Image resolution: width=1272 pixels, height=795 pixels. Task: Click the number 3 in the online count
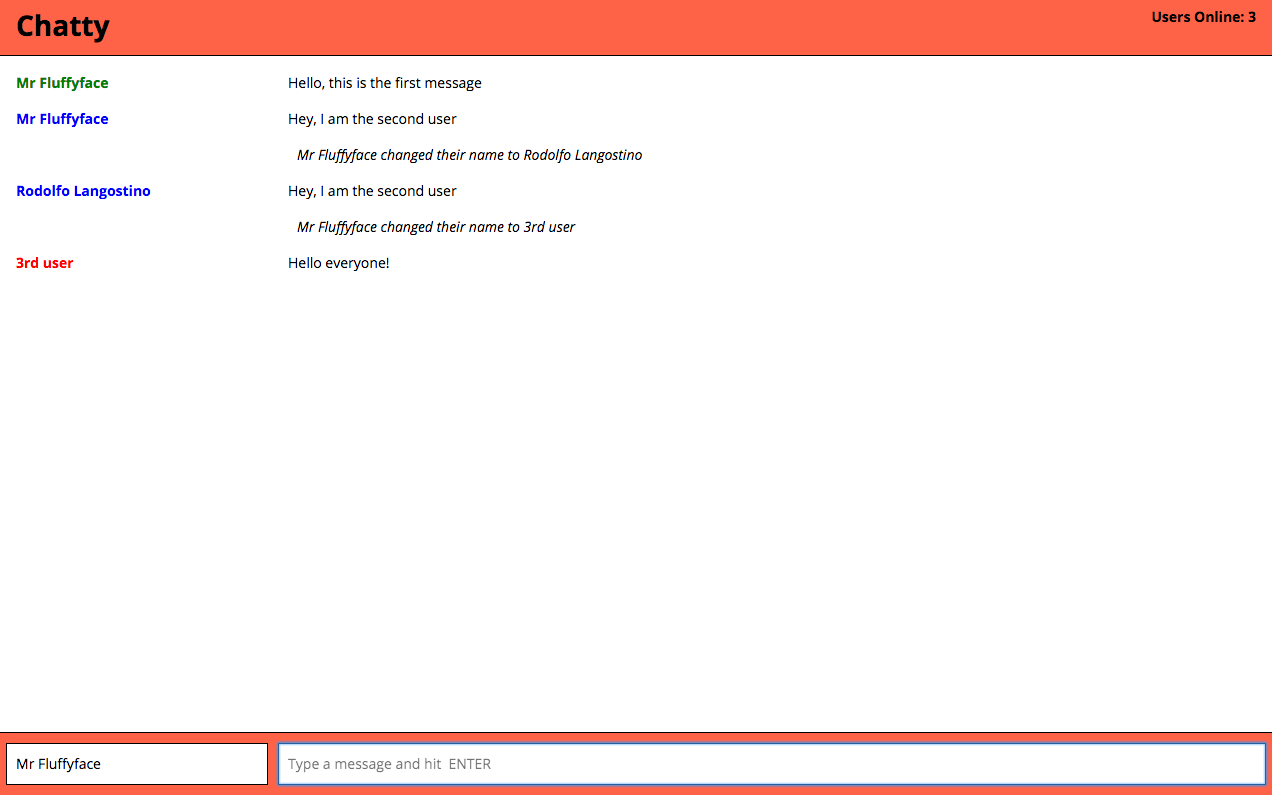(x=1252, y=17)
